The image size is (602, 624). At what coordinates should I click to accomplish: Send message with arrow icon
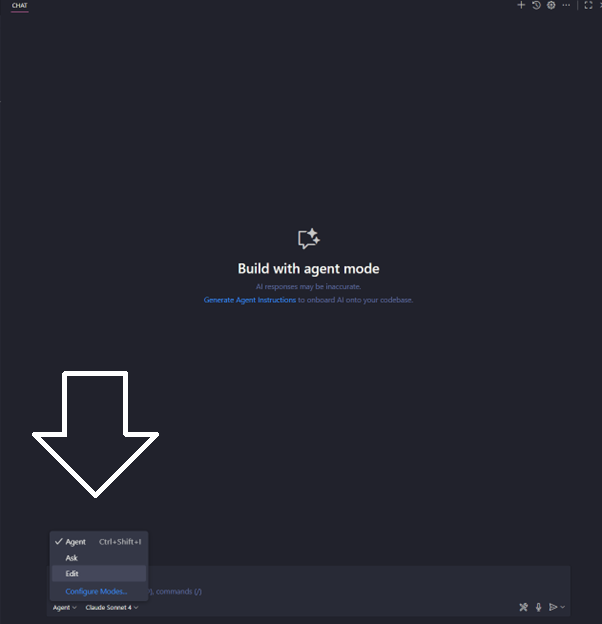tap(553, 607)
